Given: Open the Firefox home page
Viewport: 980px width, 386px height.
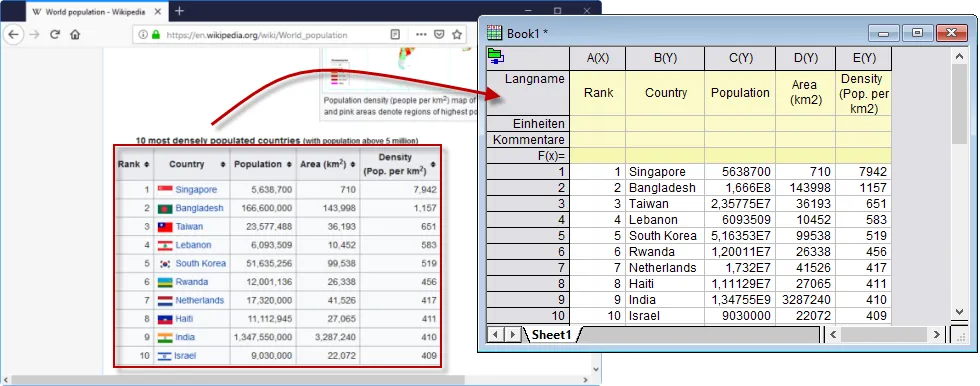Looking at the screenshot, I should [x=75, y=34].
